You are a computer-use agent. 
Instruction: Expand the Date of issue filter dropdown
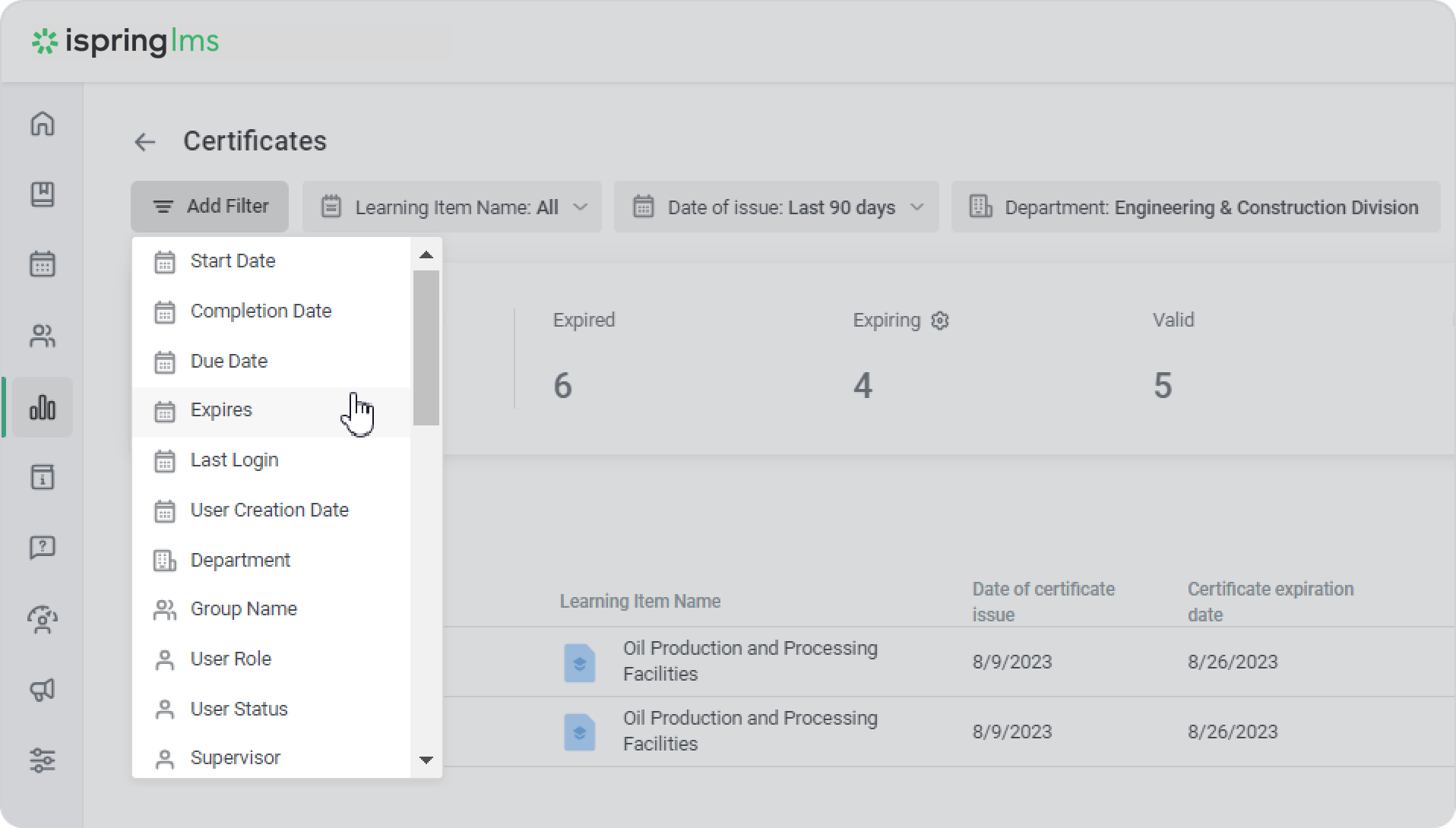(776, 207)
